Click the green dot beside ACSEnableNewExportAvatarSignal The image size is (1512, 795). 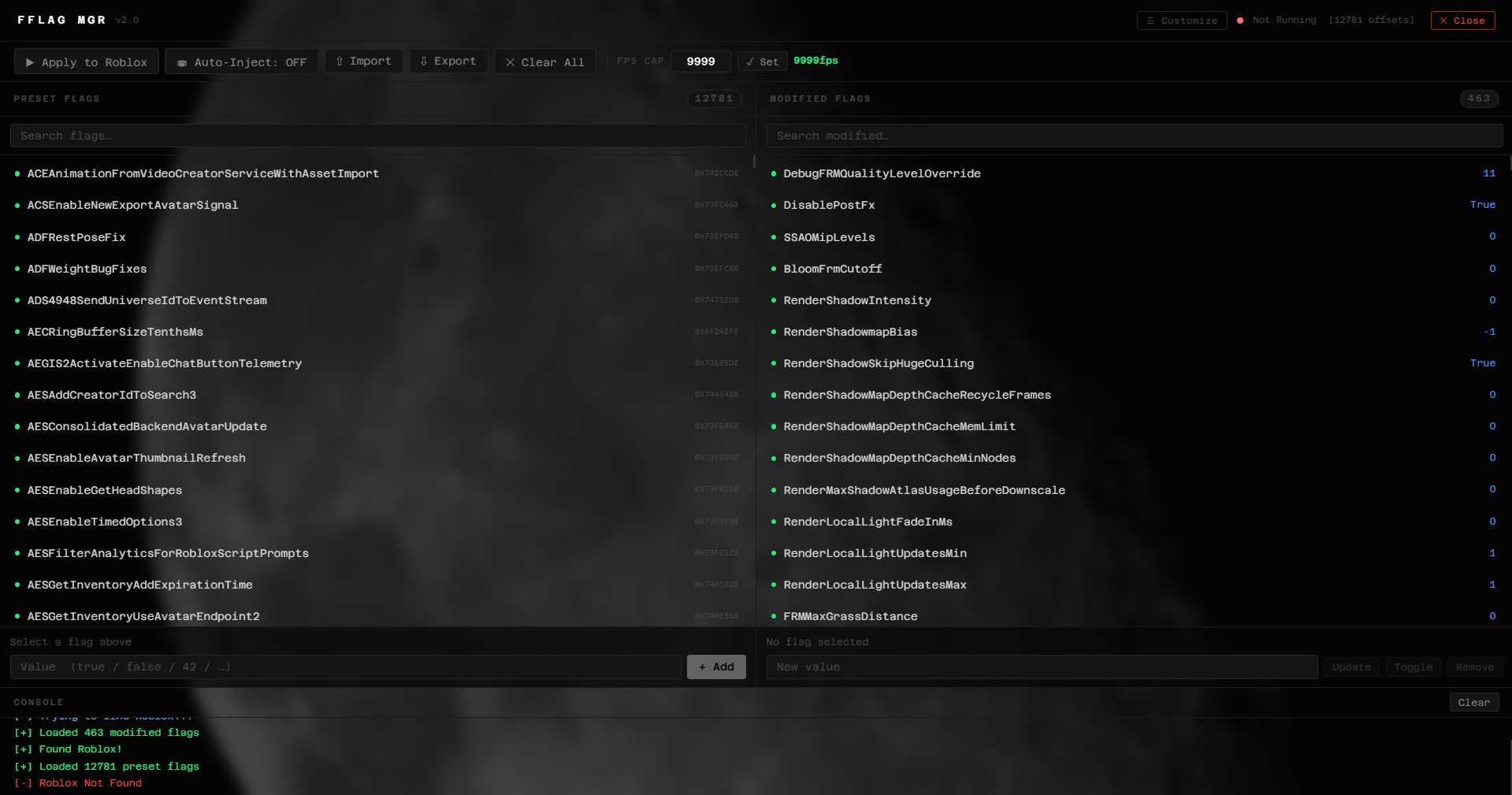[x=17, y=206]
